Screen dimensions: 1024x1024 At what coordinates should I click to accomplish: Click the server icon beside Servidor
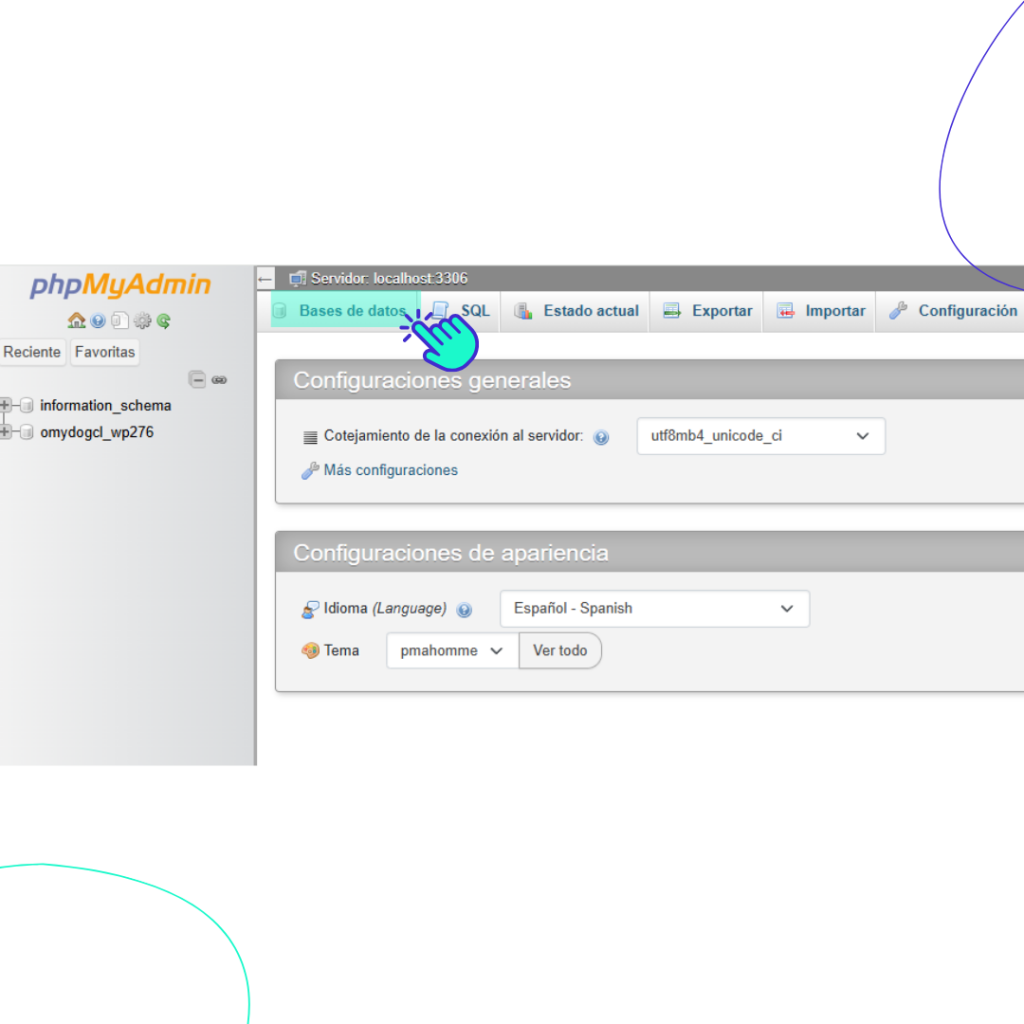297,279
